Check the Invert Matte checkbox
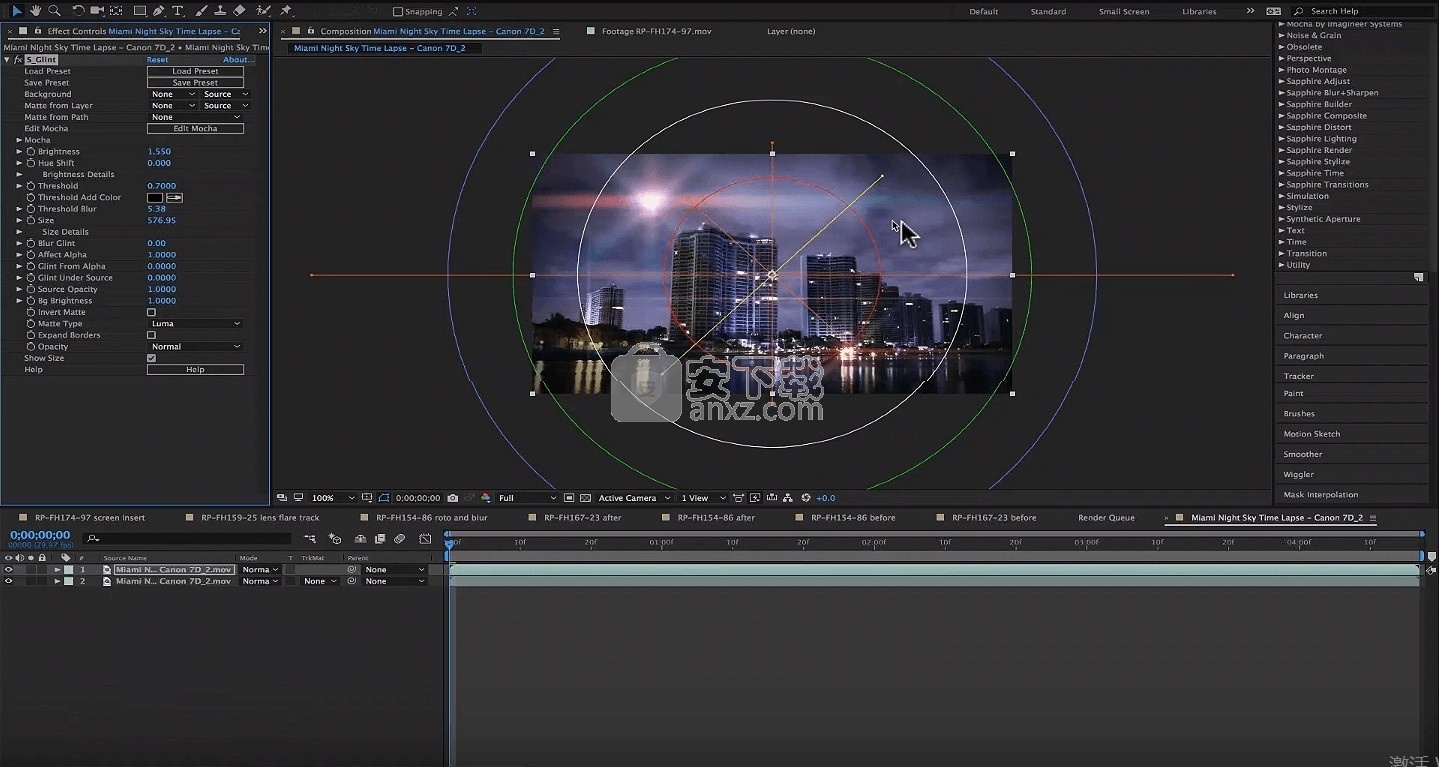 151,312
